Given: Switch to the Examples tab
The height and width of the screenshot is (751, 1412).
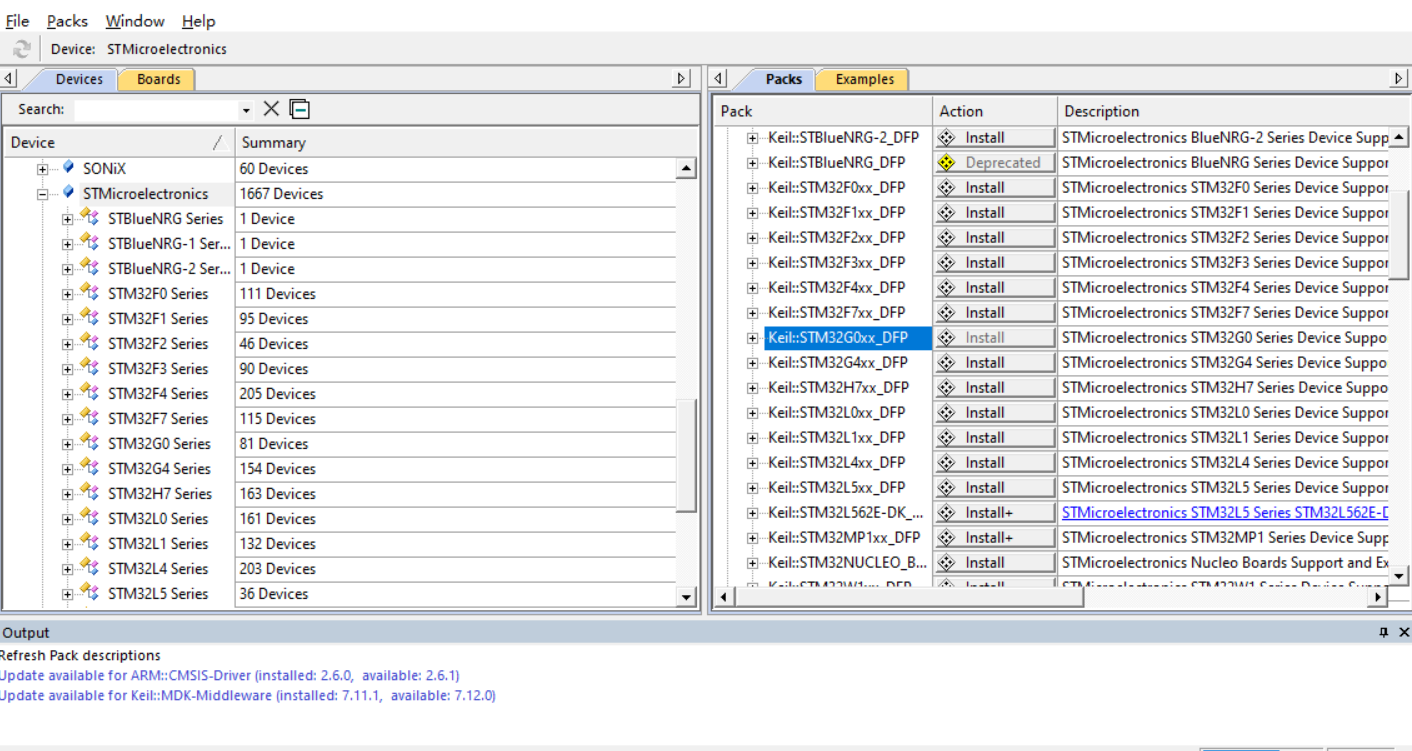Looking at the screenshot, I should coord(864,79).
